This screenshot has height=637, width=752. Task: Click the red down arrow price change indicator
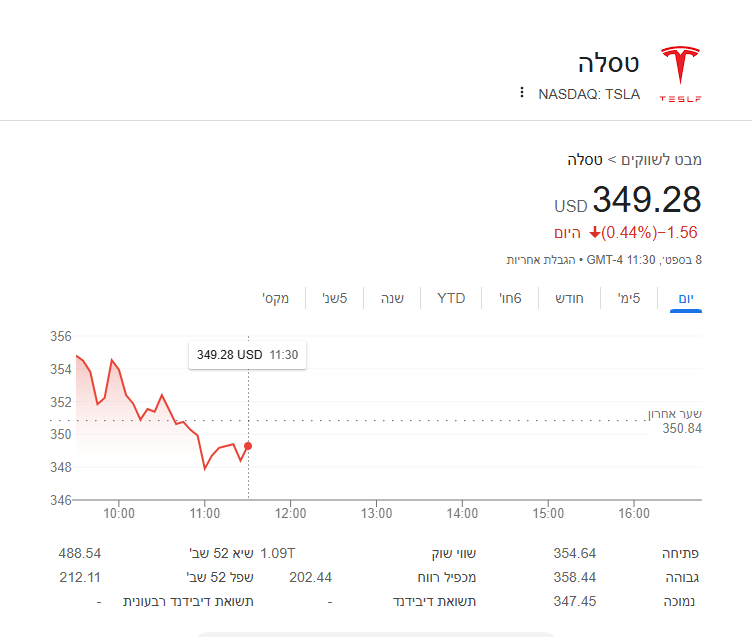595,233
